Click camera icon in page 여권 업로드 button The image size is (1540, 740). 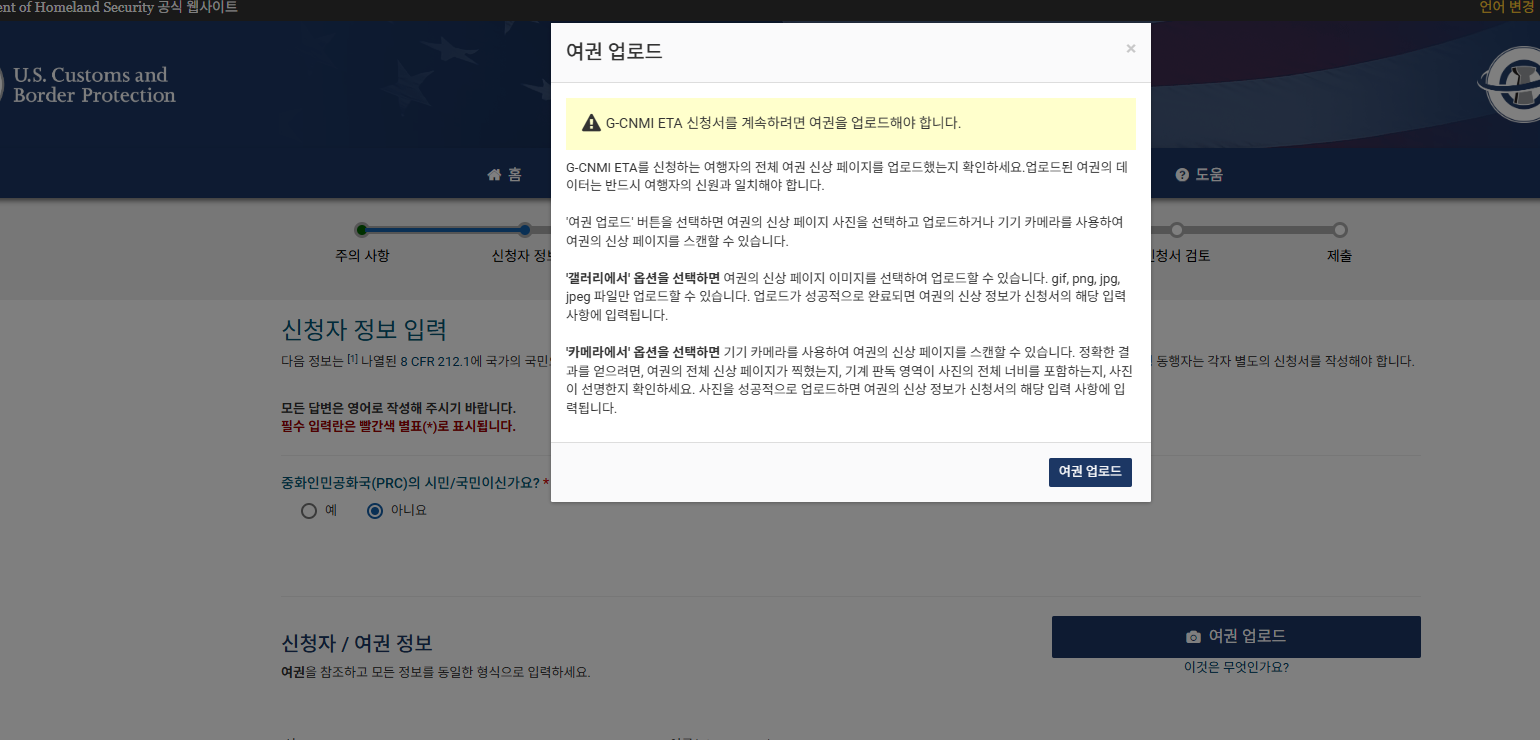pos(1193,637)
